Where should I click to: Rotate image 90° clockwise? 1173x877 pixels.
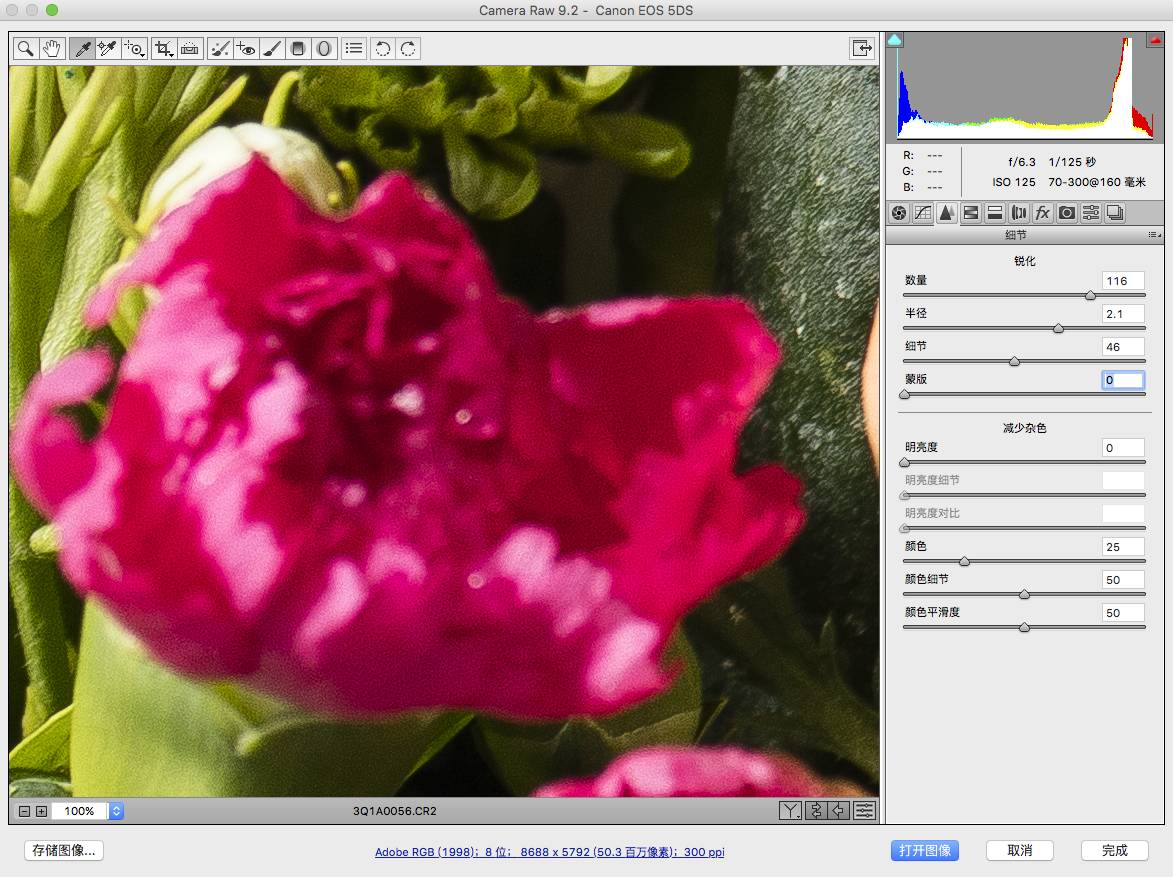408,49
